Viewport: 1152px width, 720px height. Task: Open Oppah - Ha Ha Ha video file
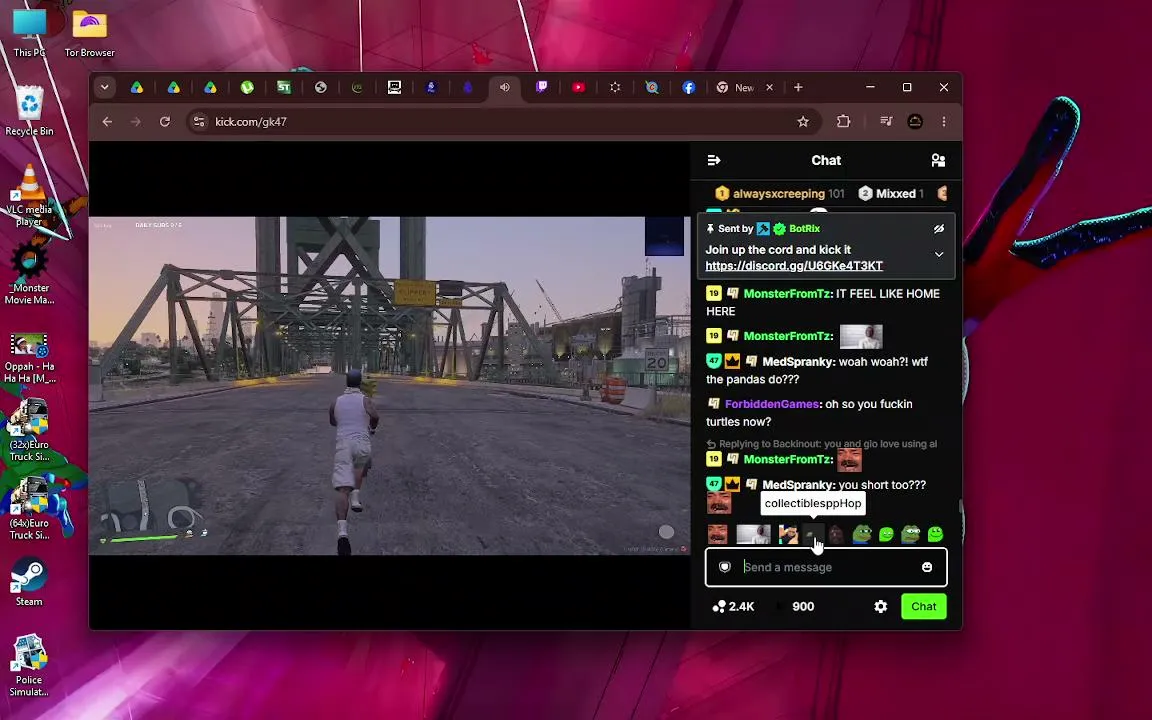(29, 359)
